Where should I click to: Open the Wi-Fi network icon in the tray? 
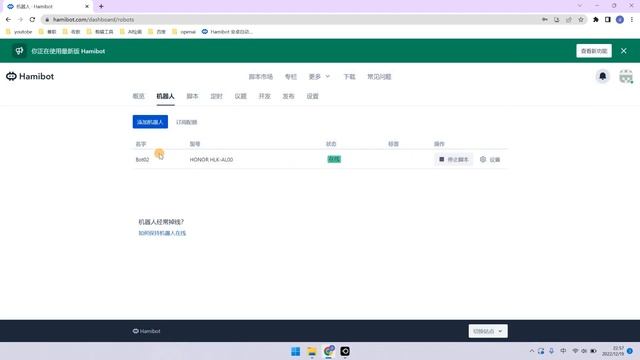tap(575, 351)
